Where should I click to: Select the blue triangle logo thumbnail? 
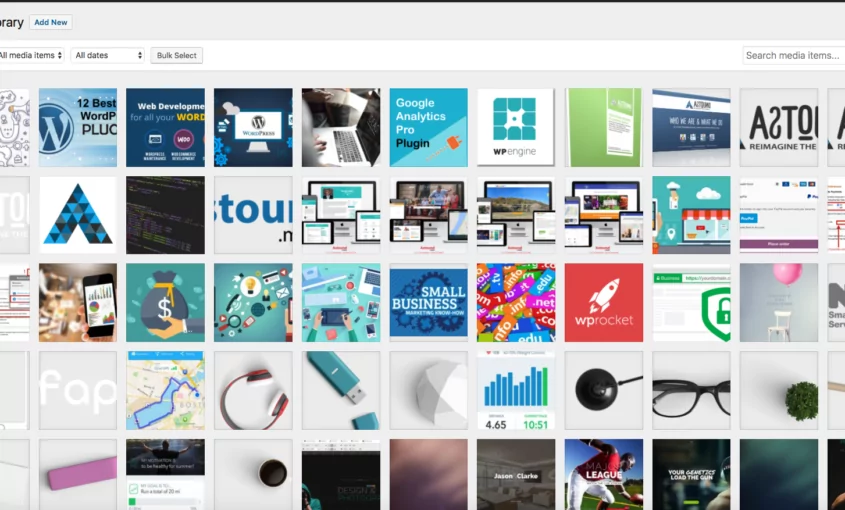[x=78, y=215]
